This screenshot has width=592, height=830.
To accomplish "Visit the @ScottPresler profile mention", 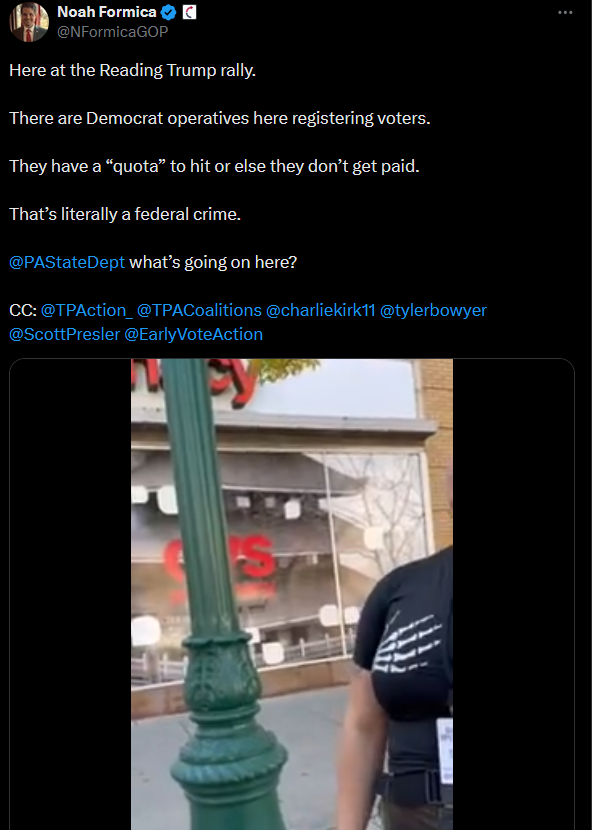I will tap(65, 334).
